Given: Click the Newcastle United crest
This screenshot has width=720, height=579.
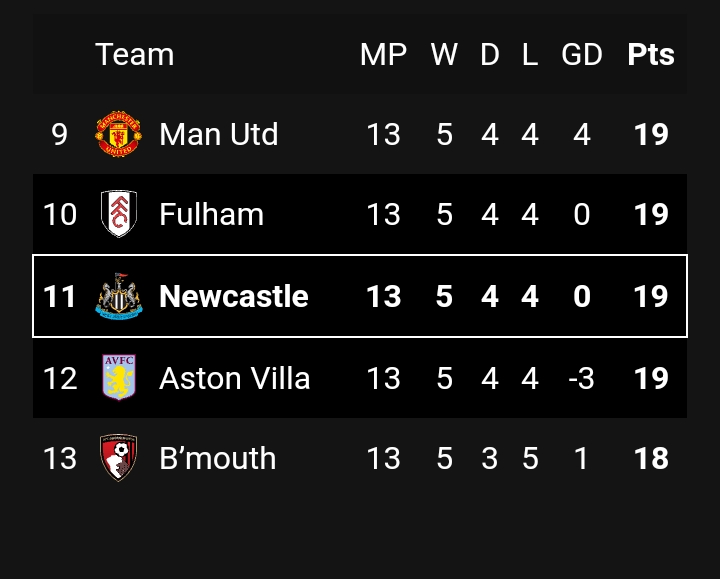Looking at the screenshot, I should click(x=119, y=296).
